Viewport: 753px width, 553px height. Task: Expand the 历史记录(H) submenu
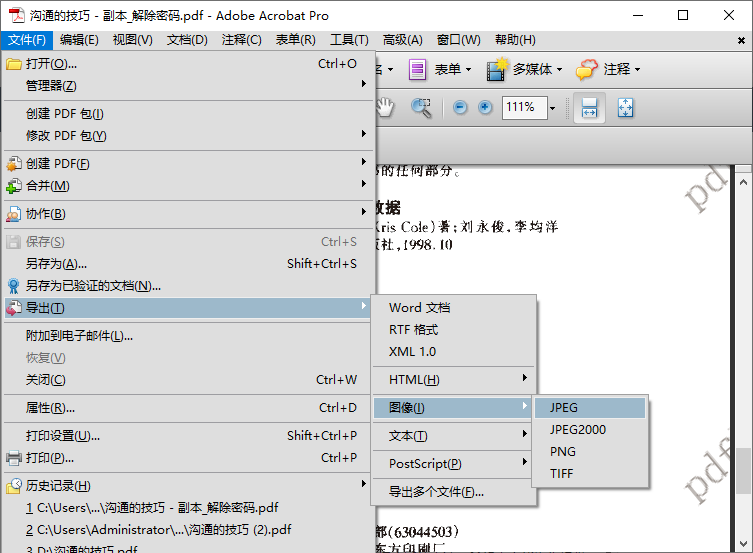(364, 484)
